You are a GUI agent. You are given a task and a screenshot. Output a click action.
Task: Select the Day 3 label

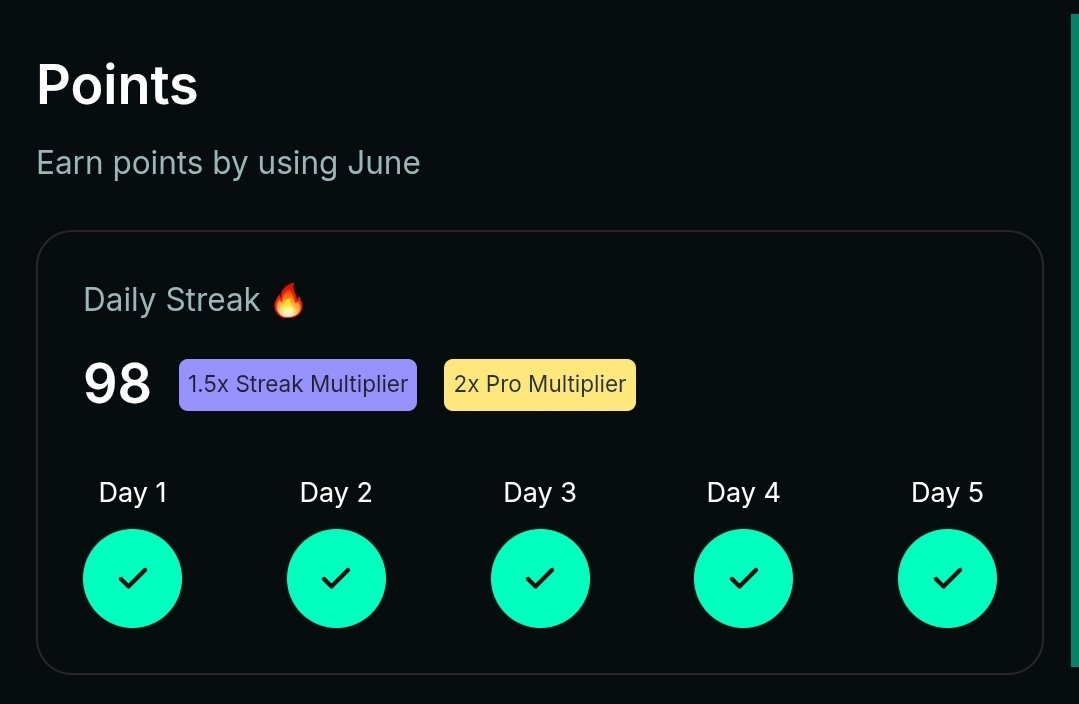point(540,493)
